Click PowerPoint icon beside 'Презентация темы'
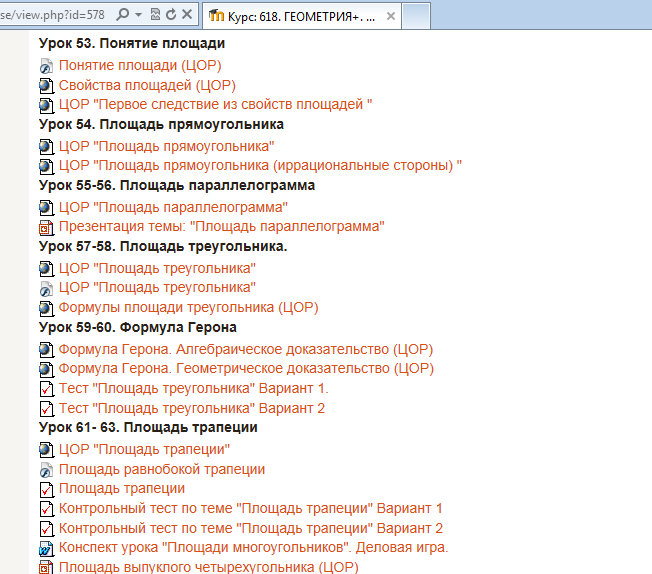The height and width of the screenshot is (574, 652). pyautogui.click(x=46, y=228)
